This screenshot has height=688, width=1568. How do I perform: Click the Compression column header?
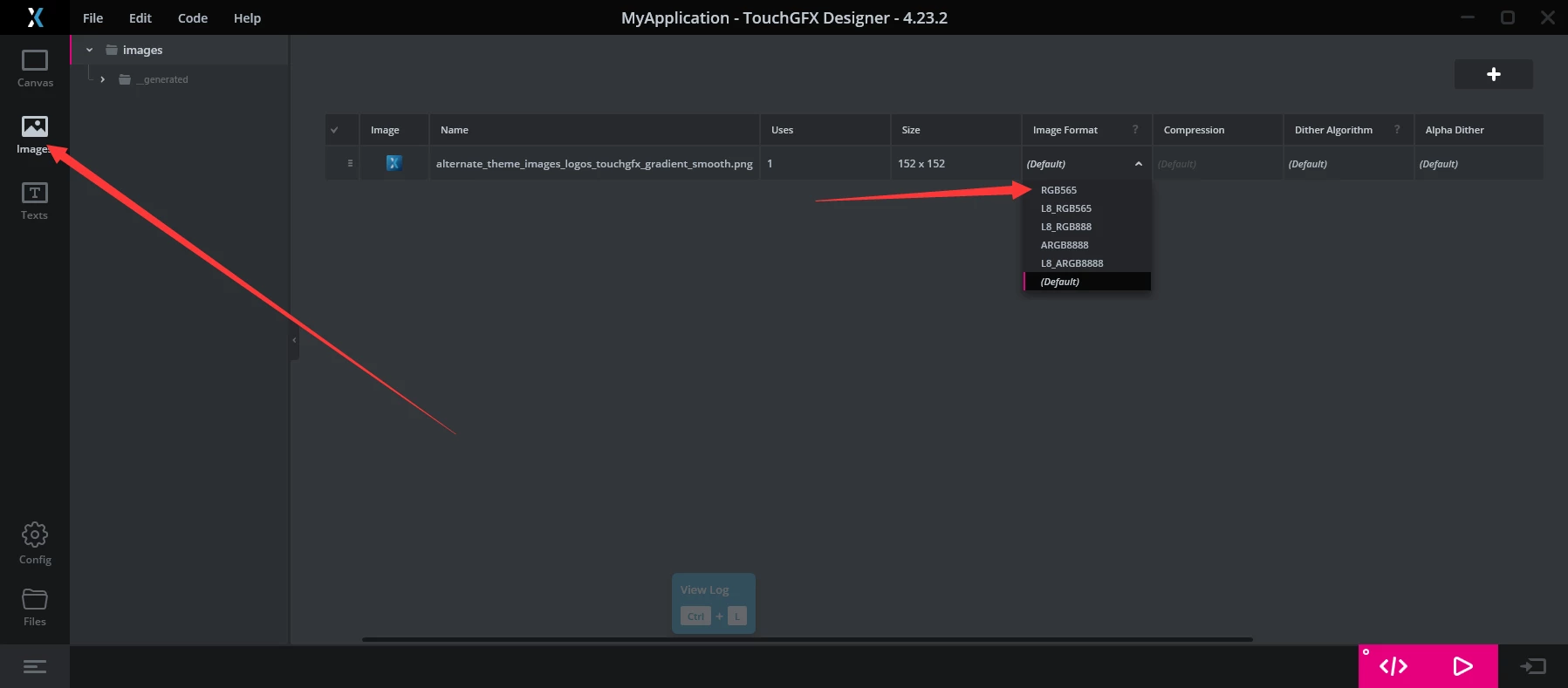coord(1217,130)
